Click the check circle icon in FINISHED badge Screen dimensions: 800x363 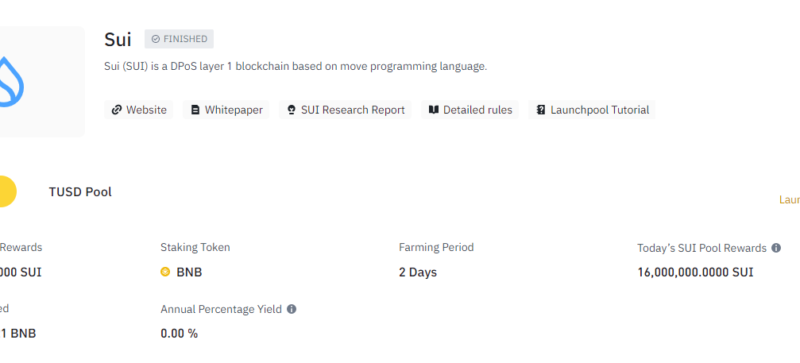[156, 39]
